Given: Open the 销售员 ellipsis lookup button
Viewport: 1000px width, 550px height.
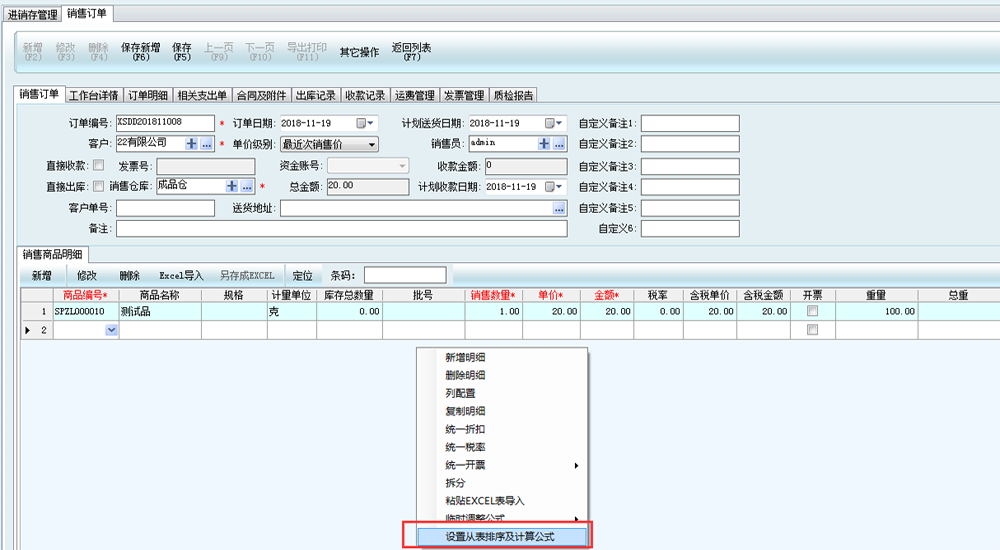Looking at the screenshot, I should click(x=559, y=144).
